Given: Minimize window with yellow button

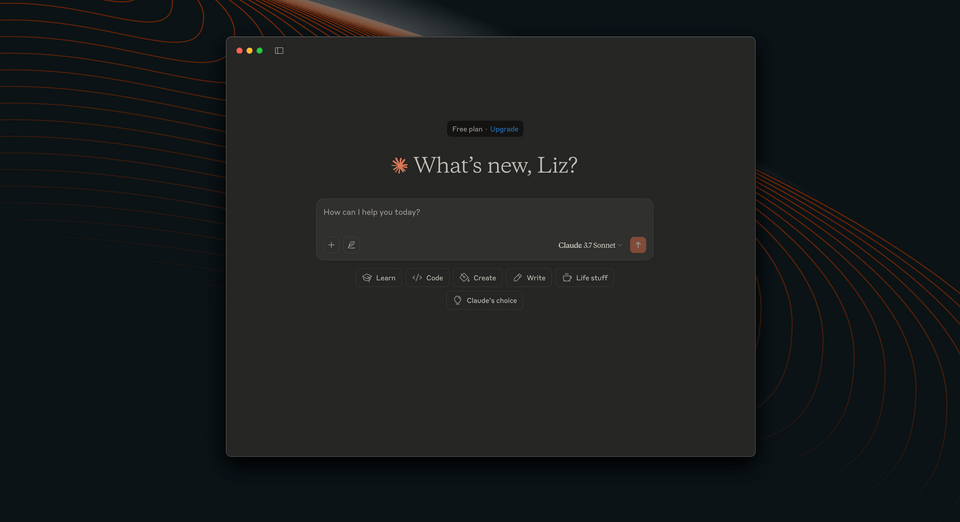Looking at the screenshot, I should (x=249, y=51).
